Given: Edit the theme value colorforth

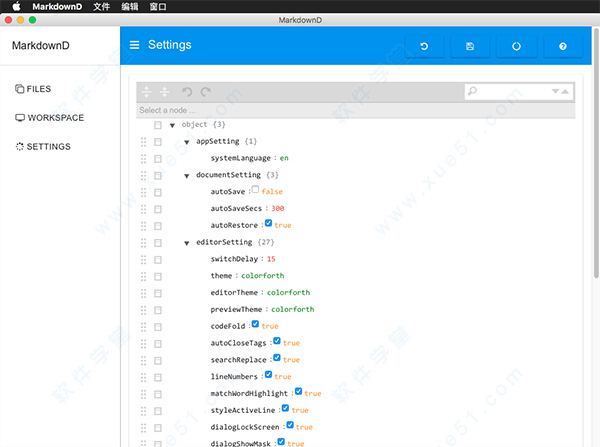Looking at the screenshot, I should click(262, 276).
